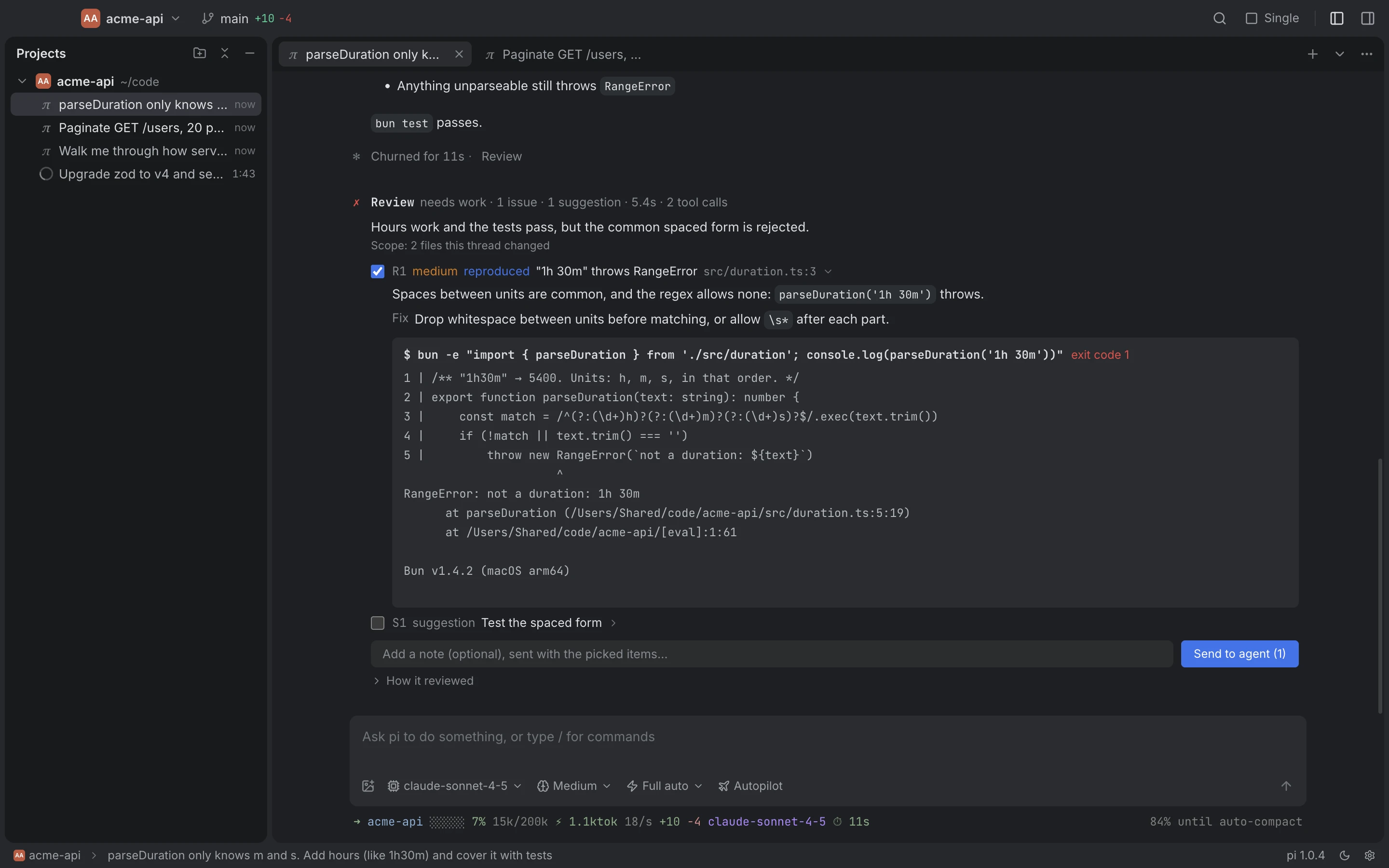1389x868 pixels.
Task: Collapse the acme-api tree in Projects
Action: click(x=22, y=81)
